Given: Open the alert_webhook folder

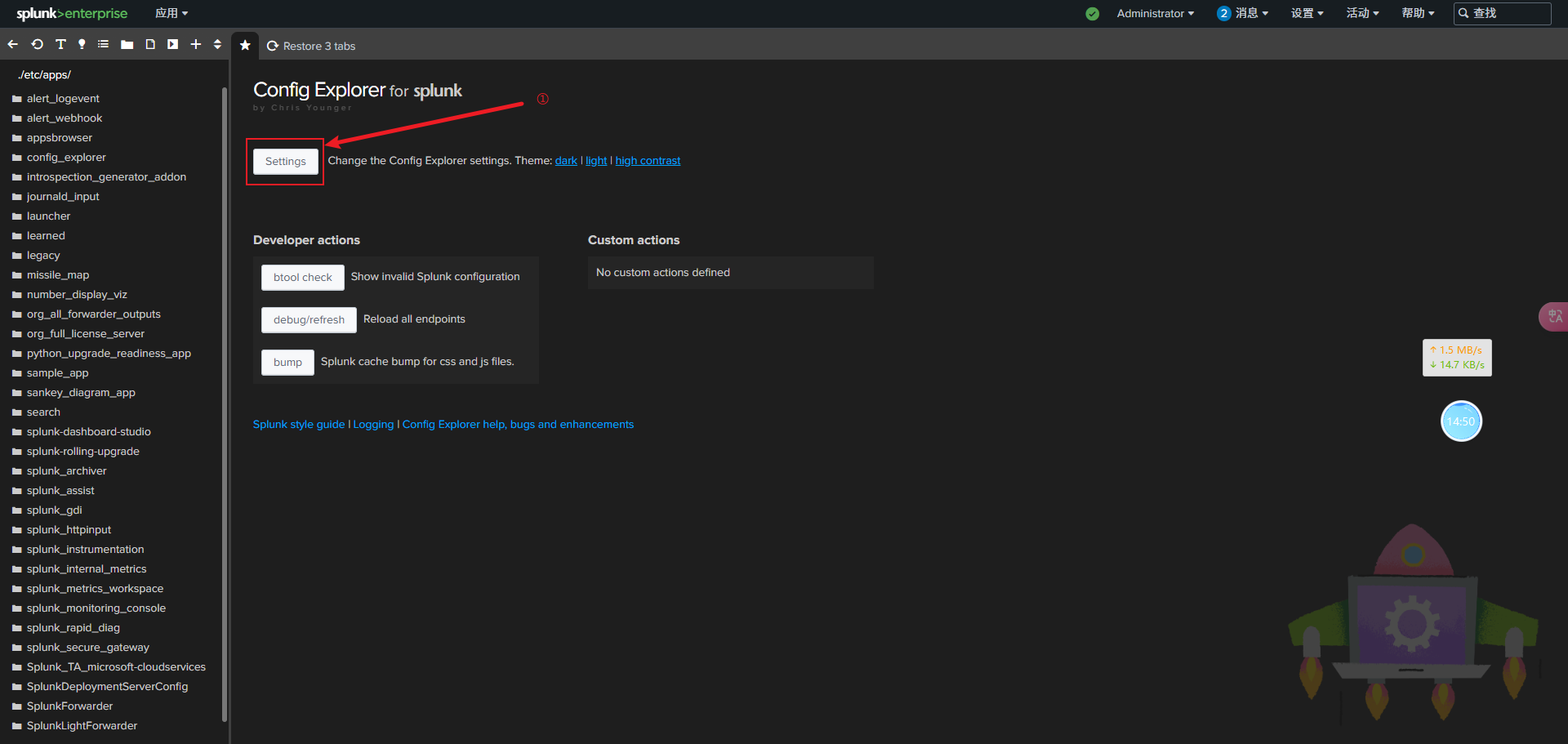Looking at the screenshot, I should tap(65, 118).
